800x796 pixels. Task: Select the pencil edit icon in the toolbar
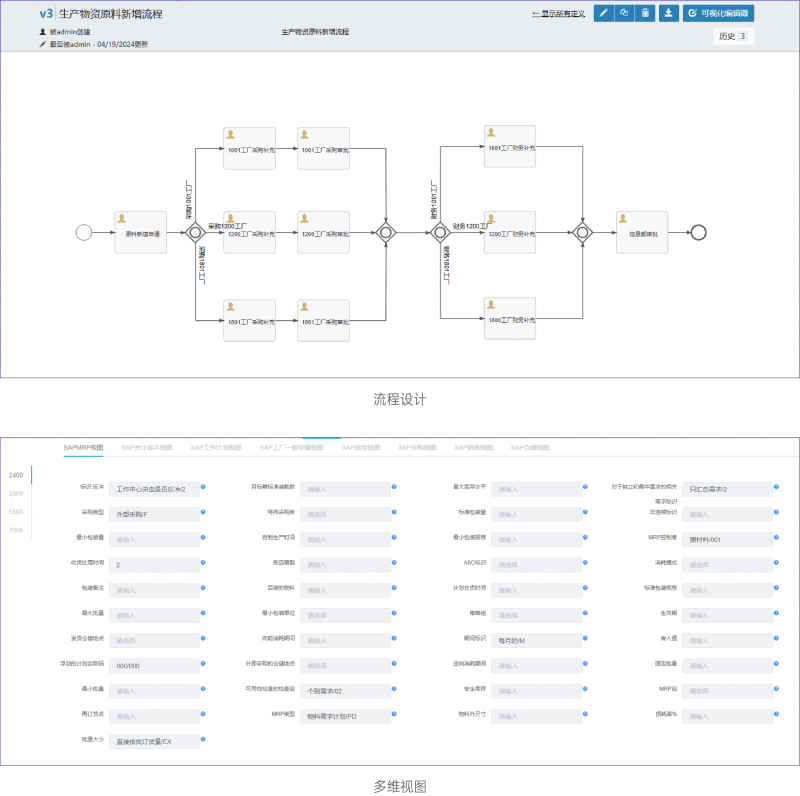[603, 13]
